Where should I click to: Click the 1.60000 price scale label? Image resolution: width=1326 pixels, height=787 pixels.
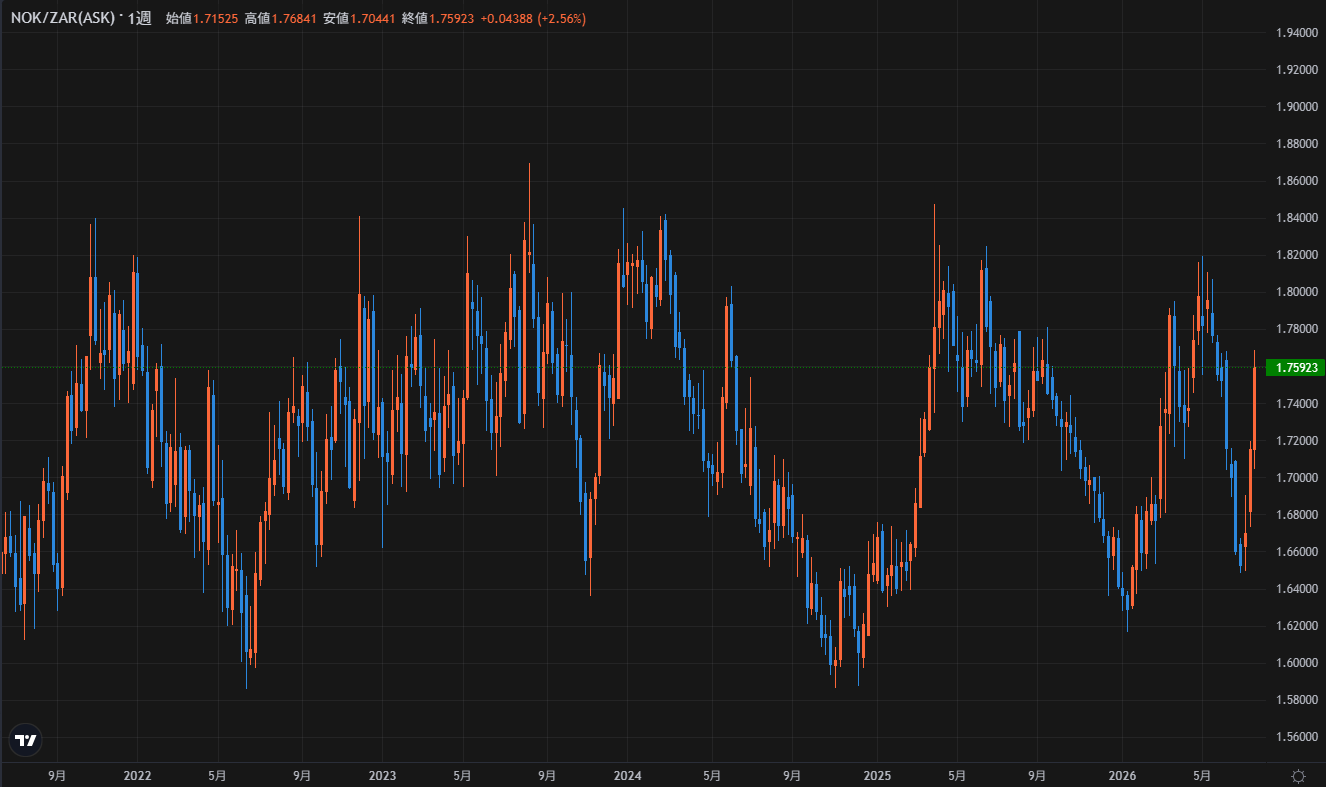pos(1296,663)
